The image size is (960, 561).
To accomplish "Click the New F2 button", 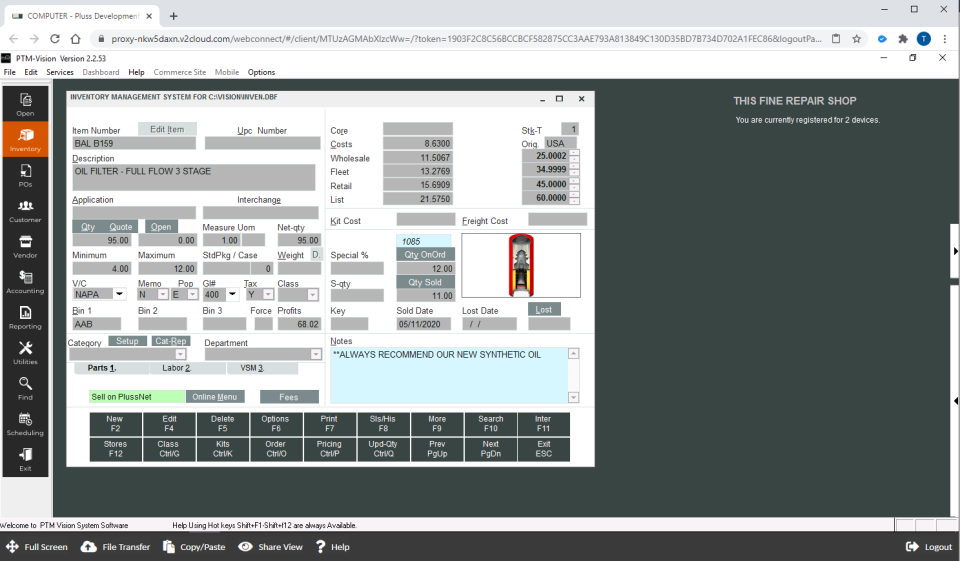I will [115, 424].
